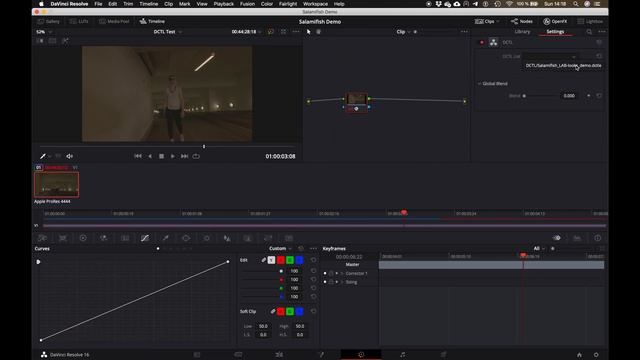Viewport: 640px width, 360px height.
Task: Toggle the Soft Clip channel link icon
Action: (272, 311)
